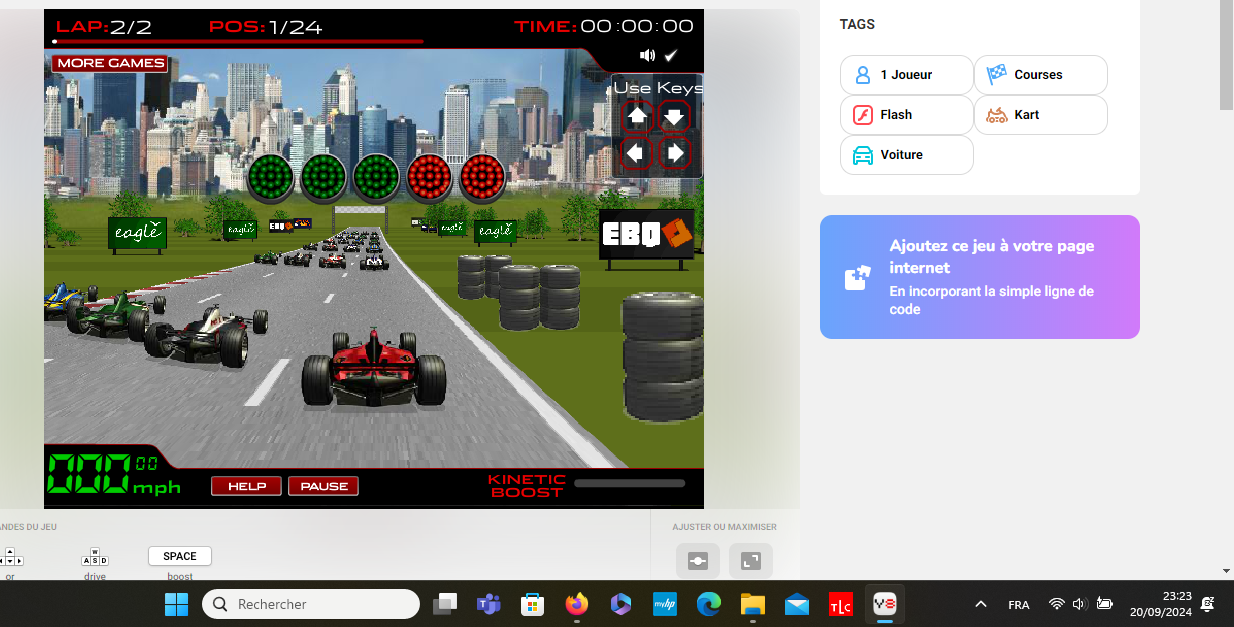Pause the race with PAUSE button

[323, 486]
